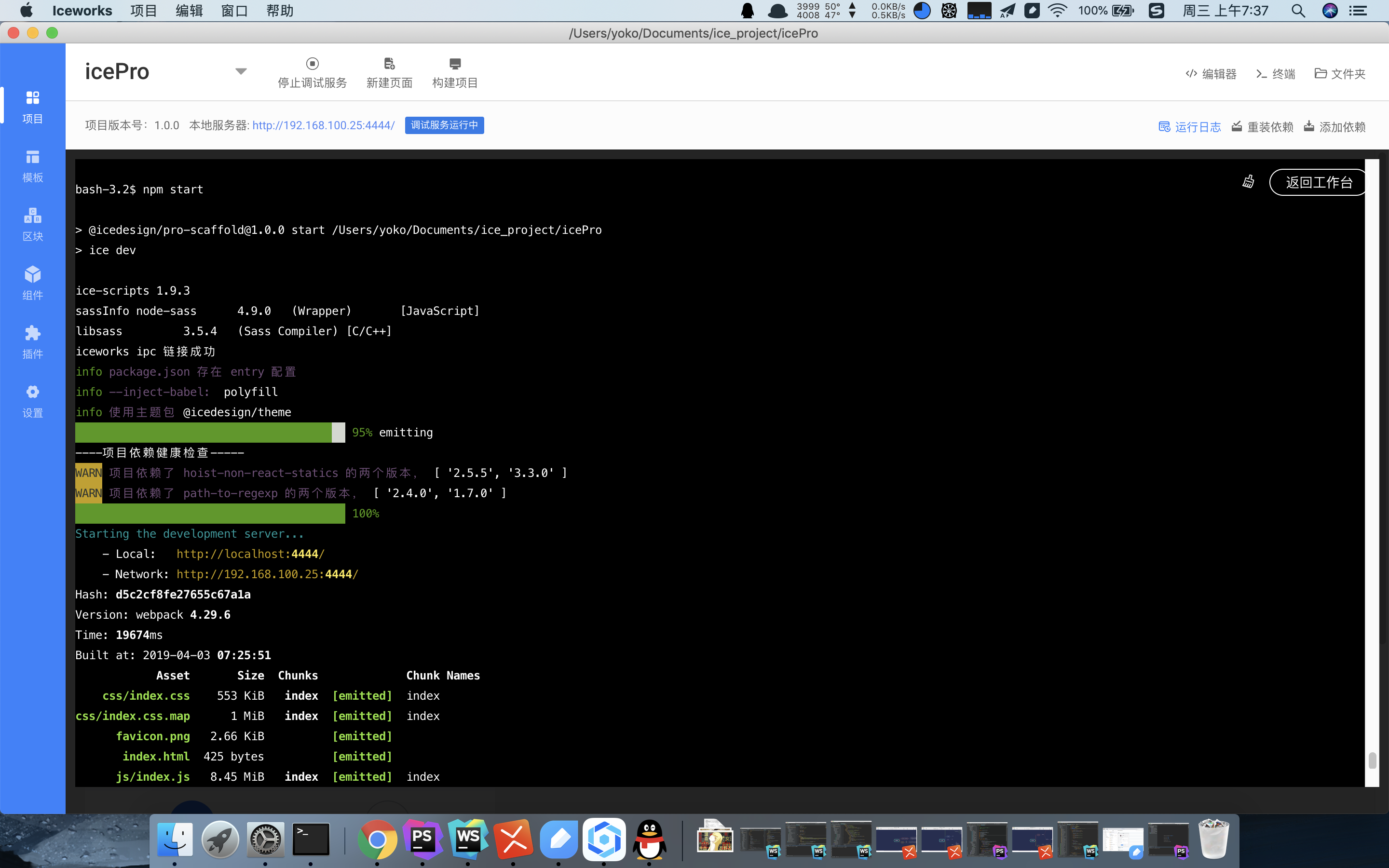
Task: Clear terminal log with broom icon
Action: pyautogui.click(x=1248, y=182)
